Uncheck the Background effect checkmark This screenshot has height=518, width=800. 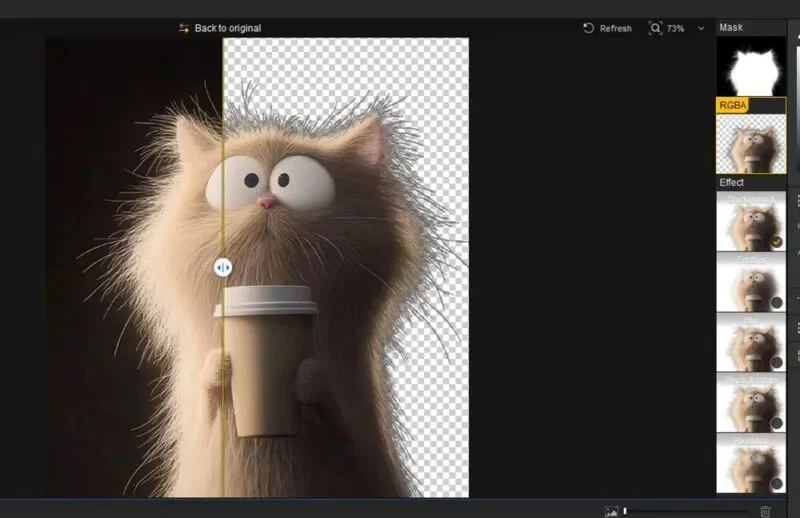point(777,242)
